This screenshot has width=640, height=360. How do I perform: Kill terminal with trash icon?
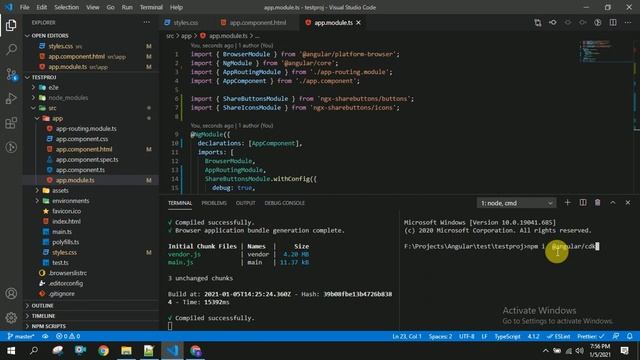(x=598, y=202)
